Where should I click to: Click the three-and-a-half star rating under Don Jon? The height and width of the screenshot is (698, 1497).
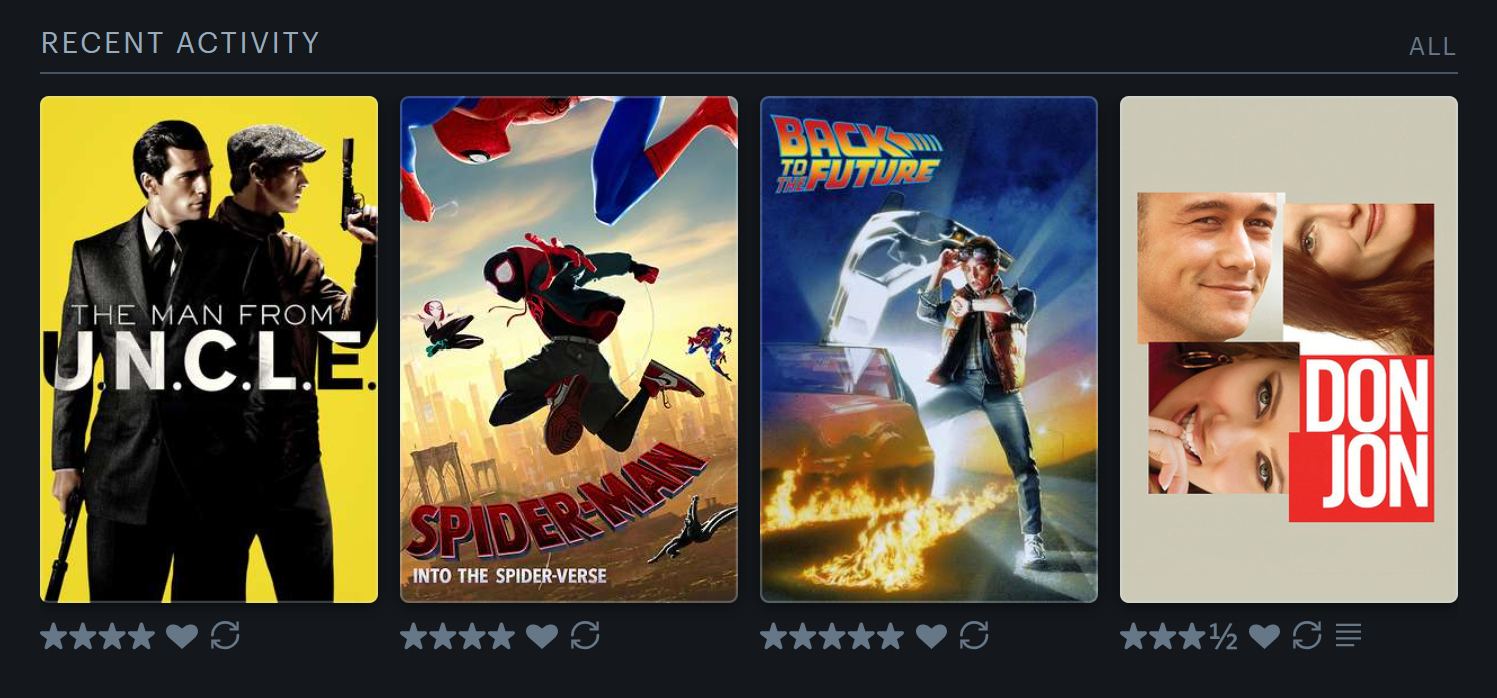coord(1179,636)
